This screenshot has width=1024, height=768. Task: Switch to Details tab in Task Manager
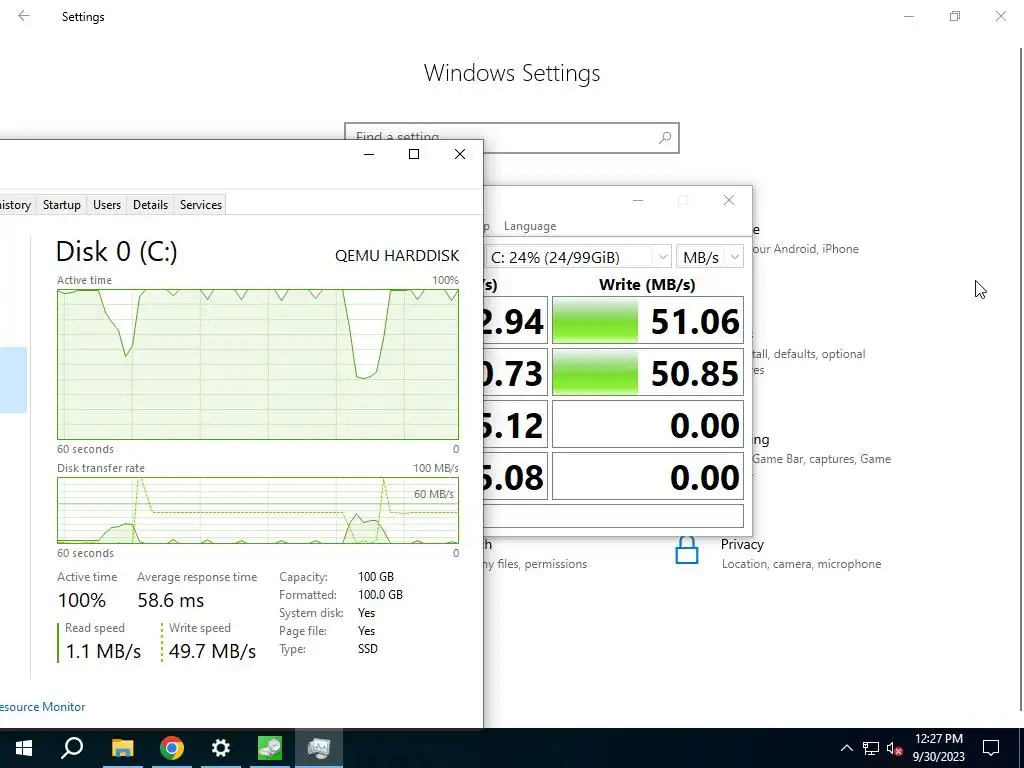pyautogui.click(x=150, y=204)
